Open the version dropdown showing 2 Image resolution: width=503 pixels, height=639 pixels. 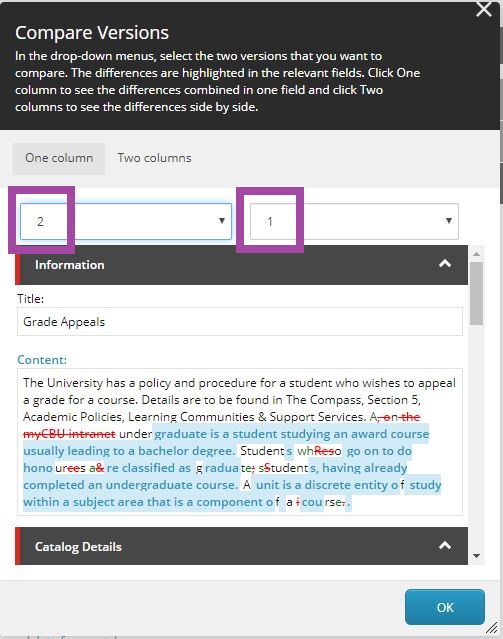(126, 221)
